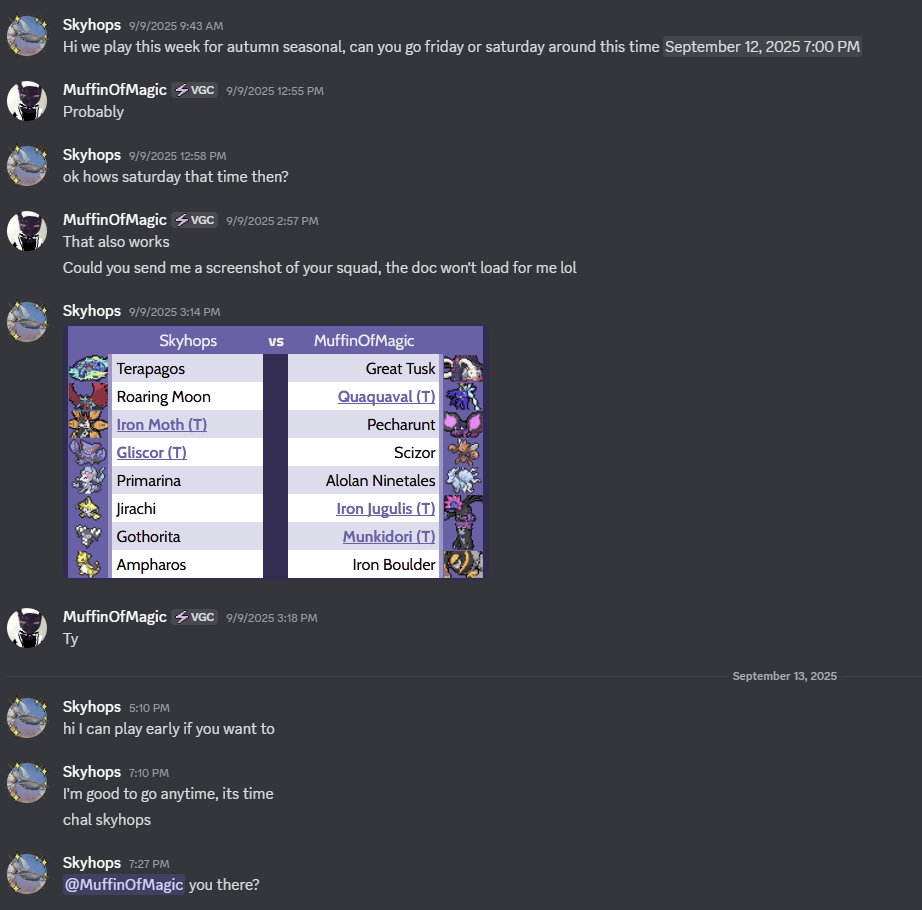Click the VGC tag badge on the "Probably" message
922x910 pixels.
pos(195,90)
